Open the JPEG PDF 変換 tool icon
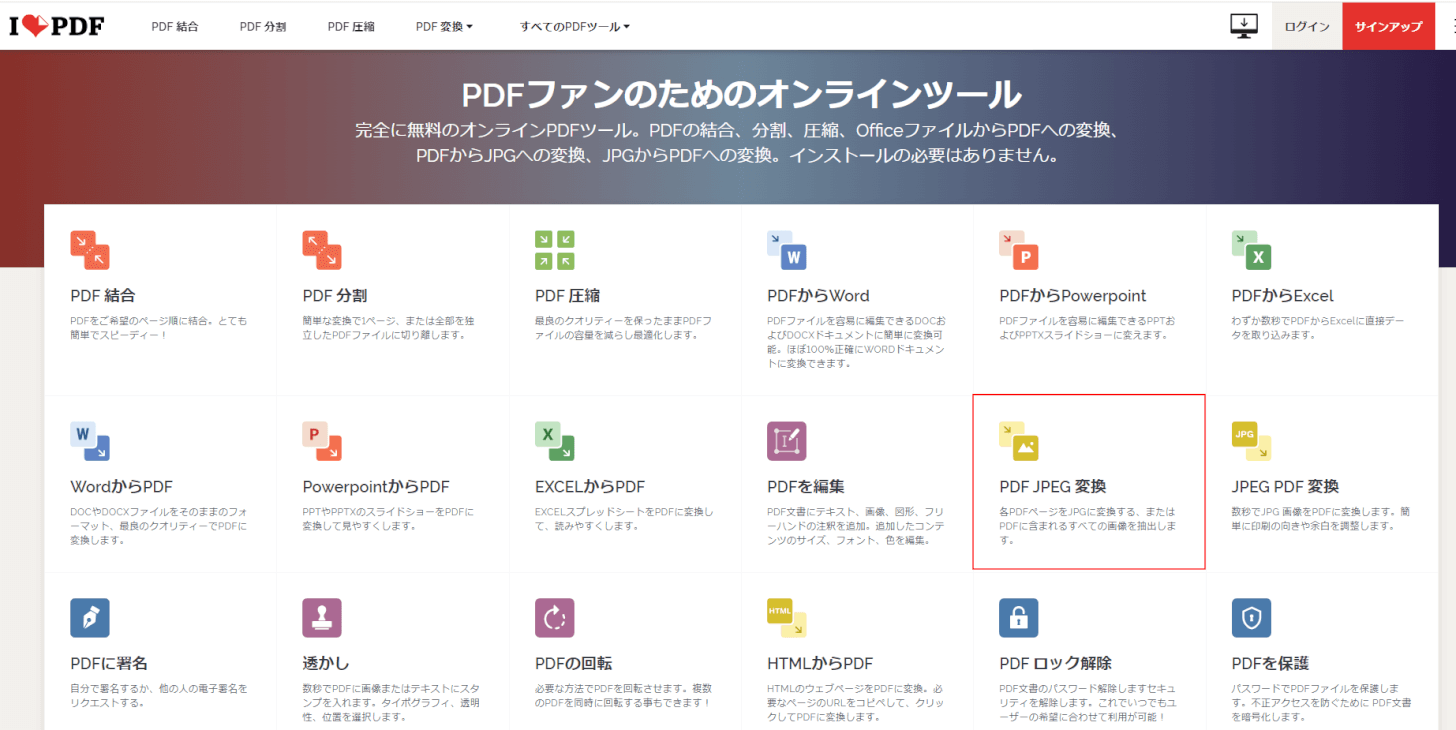The height and width of the screenshot is (730, 1456). tap(1251, 441)
